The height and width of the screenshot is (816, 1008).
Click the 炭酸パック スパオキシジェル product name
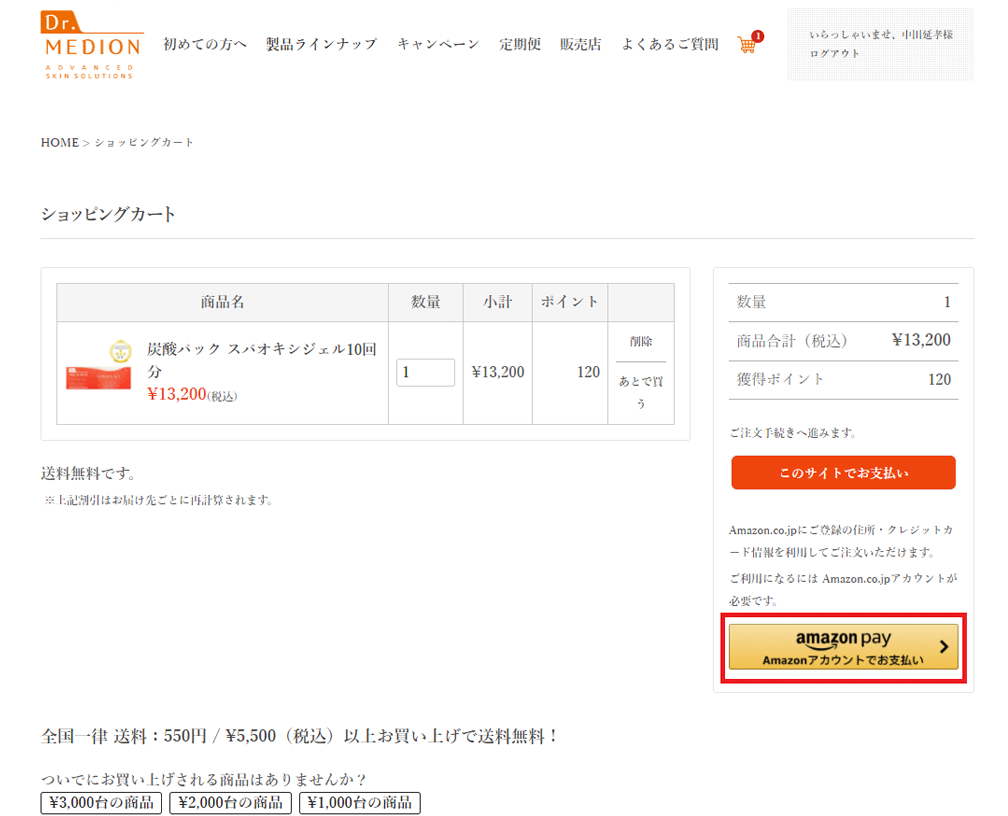click(x=261, y=360)
